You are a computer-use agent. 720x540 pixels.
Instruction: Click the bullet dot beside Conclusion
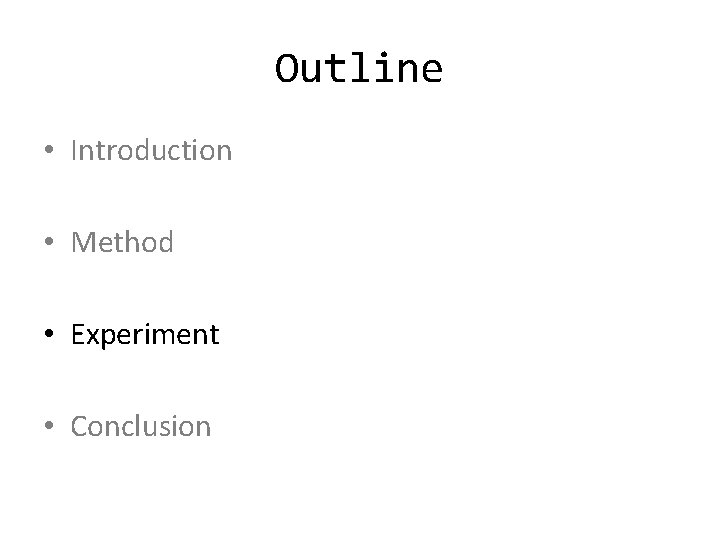click(49, 425)
